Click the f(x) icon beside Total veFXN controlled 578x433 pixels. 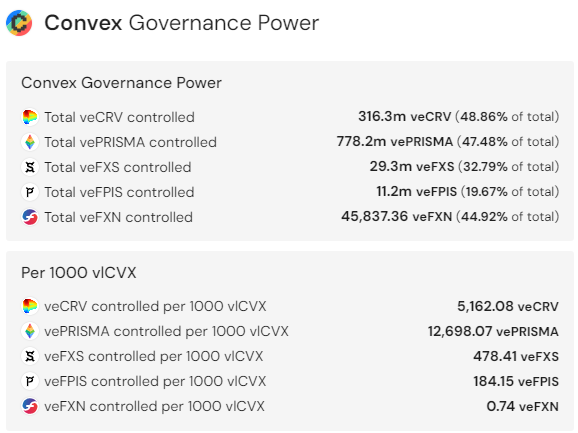[x=30, y=217]
